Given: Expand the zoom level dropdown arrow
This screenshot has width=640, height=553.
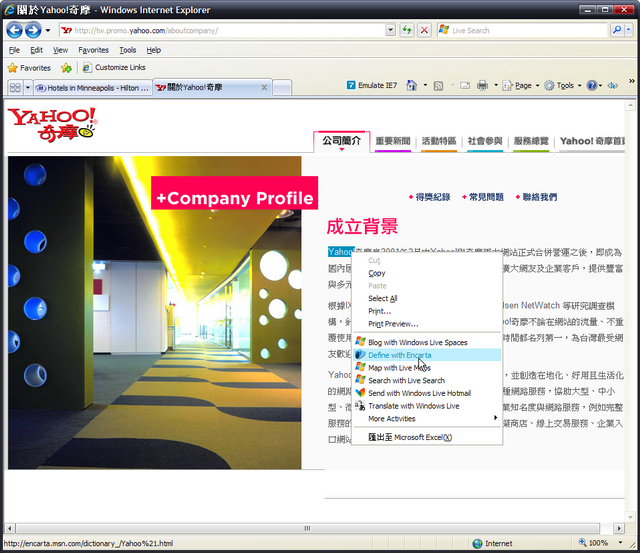Looking at the screenshot, I should (x=620, y=543).
